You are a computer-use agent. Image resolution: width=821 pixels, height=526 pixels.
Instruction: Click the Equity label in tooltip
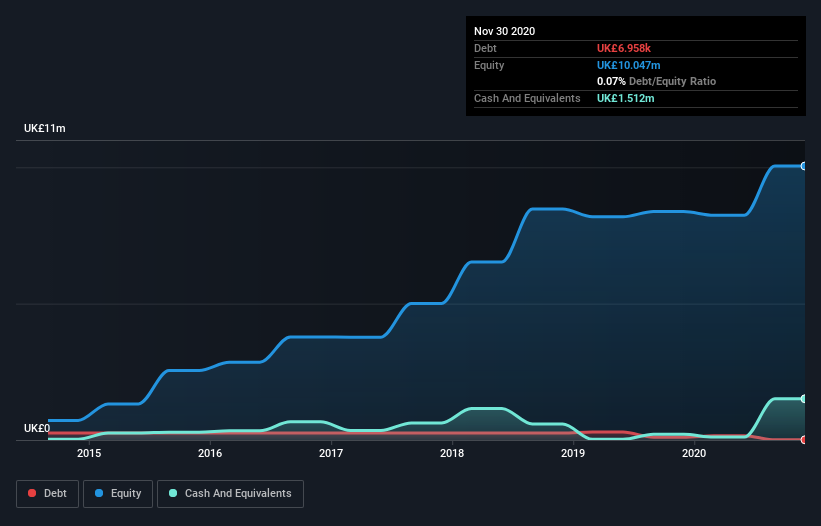click(x=489, y=65)
